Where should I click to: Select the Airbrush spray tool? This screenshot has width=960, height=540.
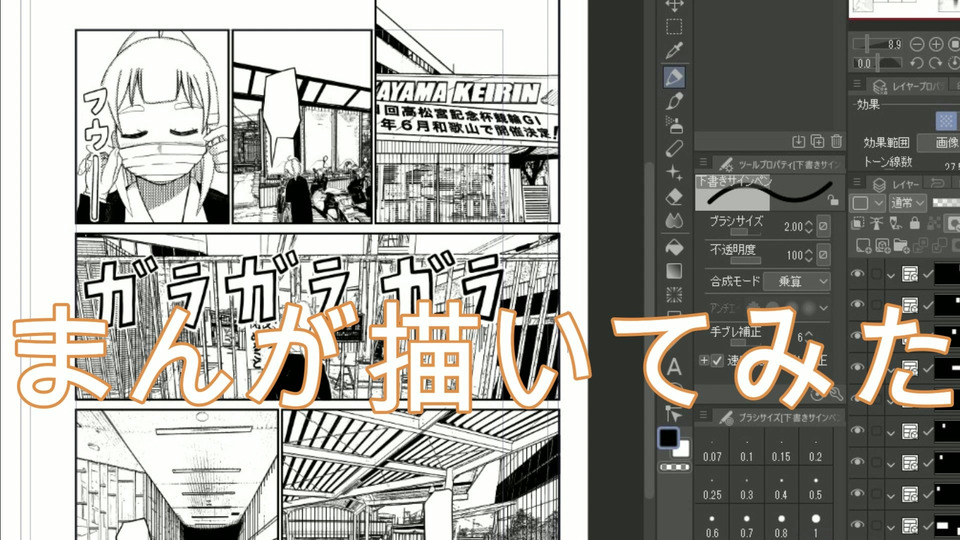(x=674, y=125)
